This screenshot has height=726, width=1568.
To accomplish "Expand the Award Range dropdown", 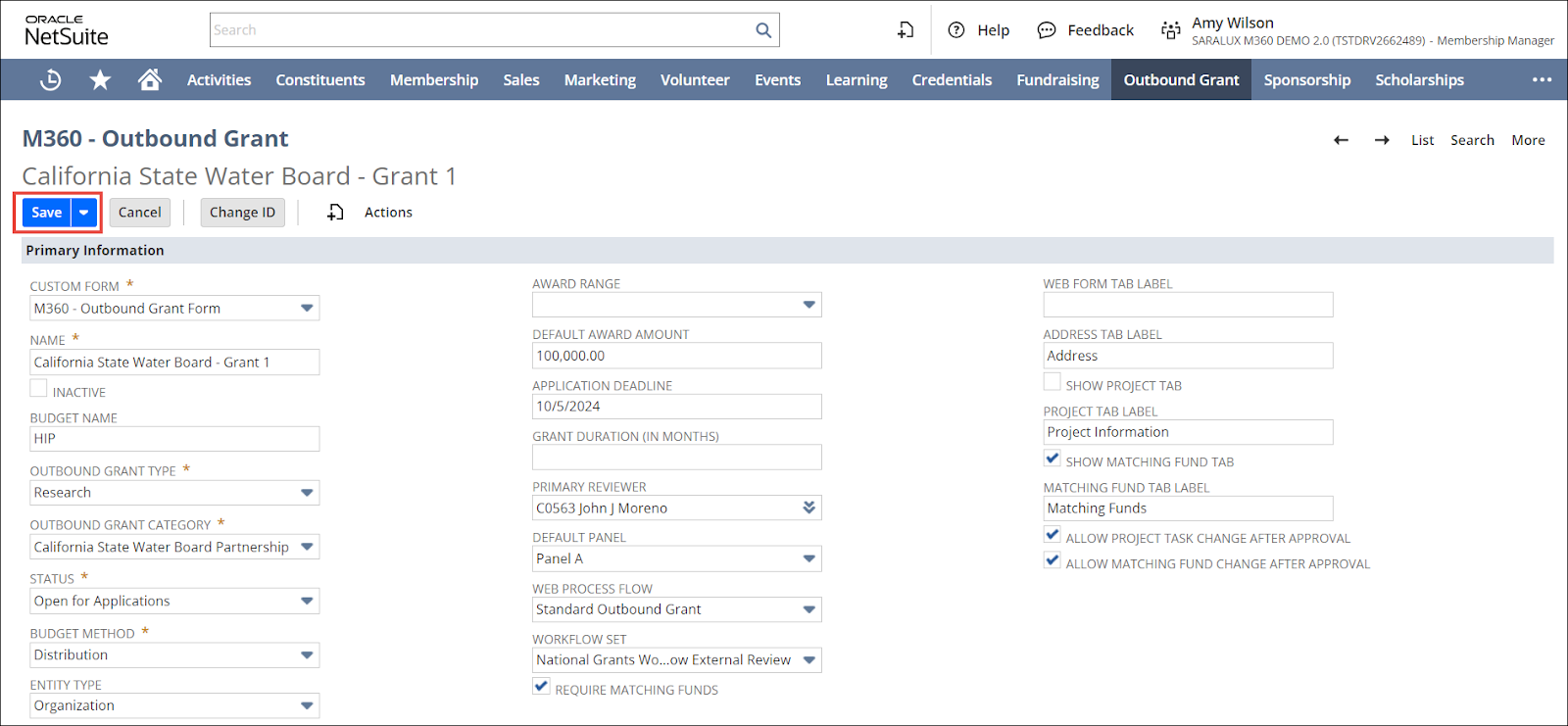I will [808, 305].
